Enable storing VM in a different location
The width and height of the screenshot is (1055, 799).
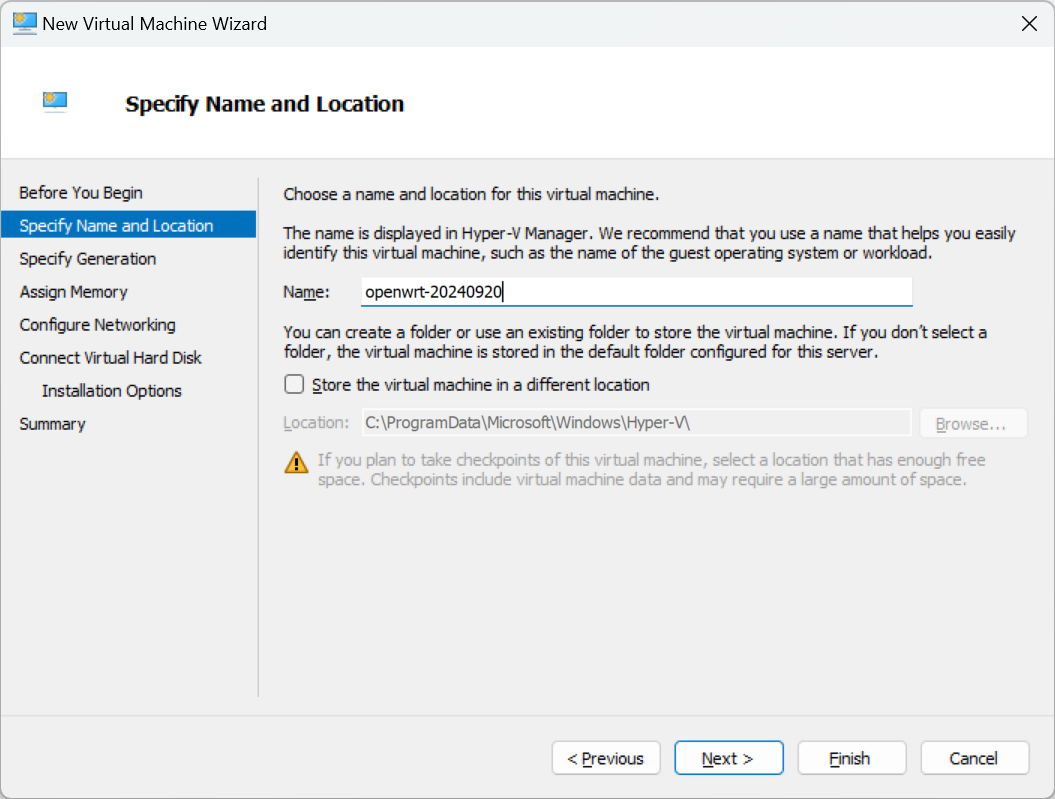(x=294, y=384)
